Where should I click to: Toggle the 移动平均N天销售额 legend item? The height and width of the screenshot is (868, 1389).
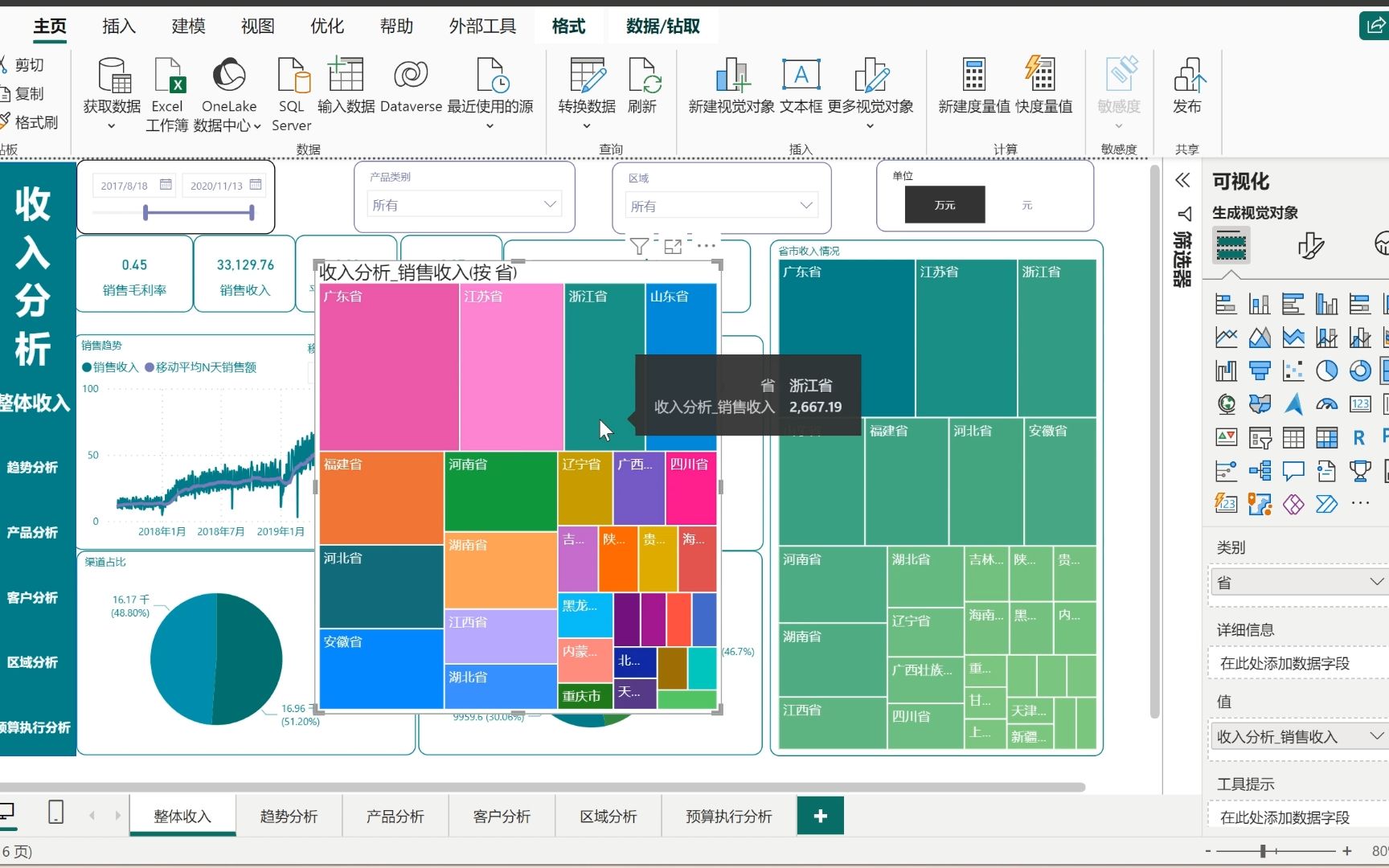click(x=200, y=367)
